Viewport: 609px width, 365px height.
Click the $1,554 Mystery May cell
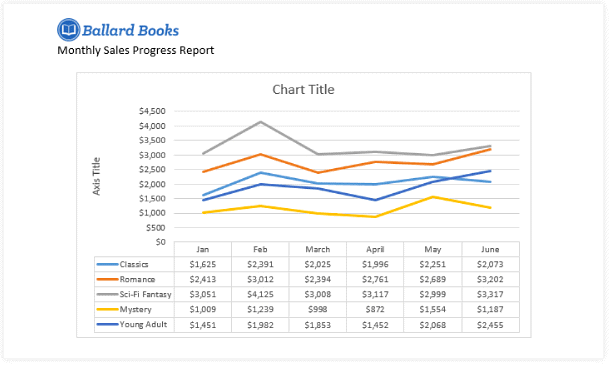(433, 309)
